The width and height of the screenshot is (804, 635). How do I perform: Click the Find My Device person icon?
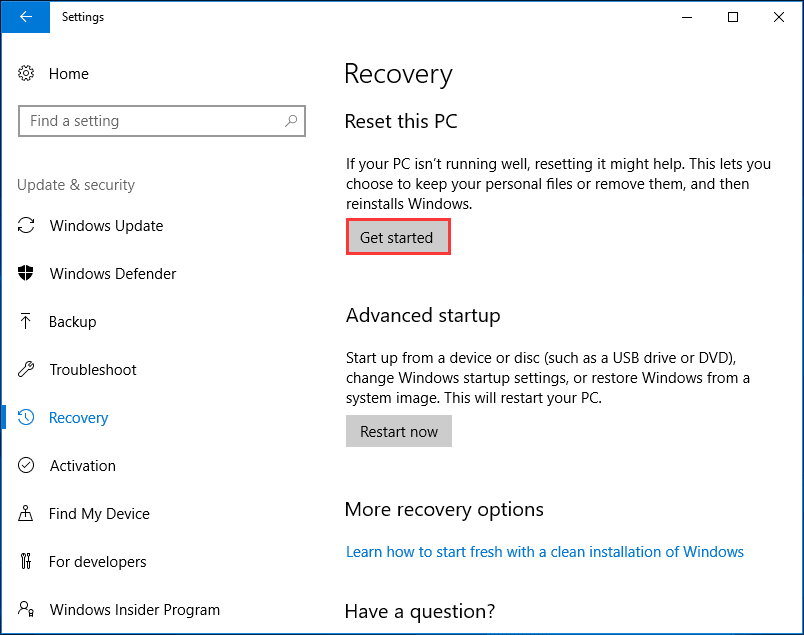coord(27,514)
